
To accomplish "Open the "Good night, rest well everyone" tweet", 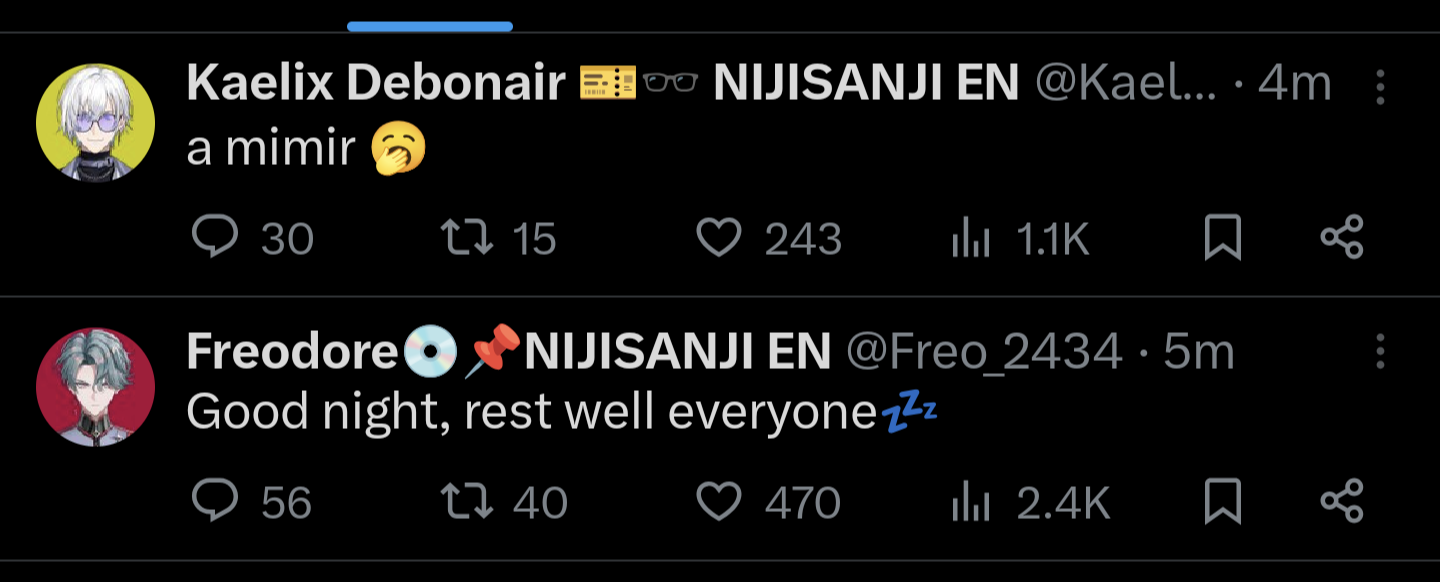I will [x=562, y=412].
